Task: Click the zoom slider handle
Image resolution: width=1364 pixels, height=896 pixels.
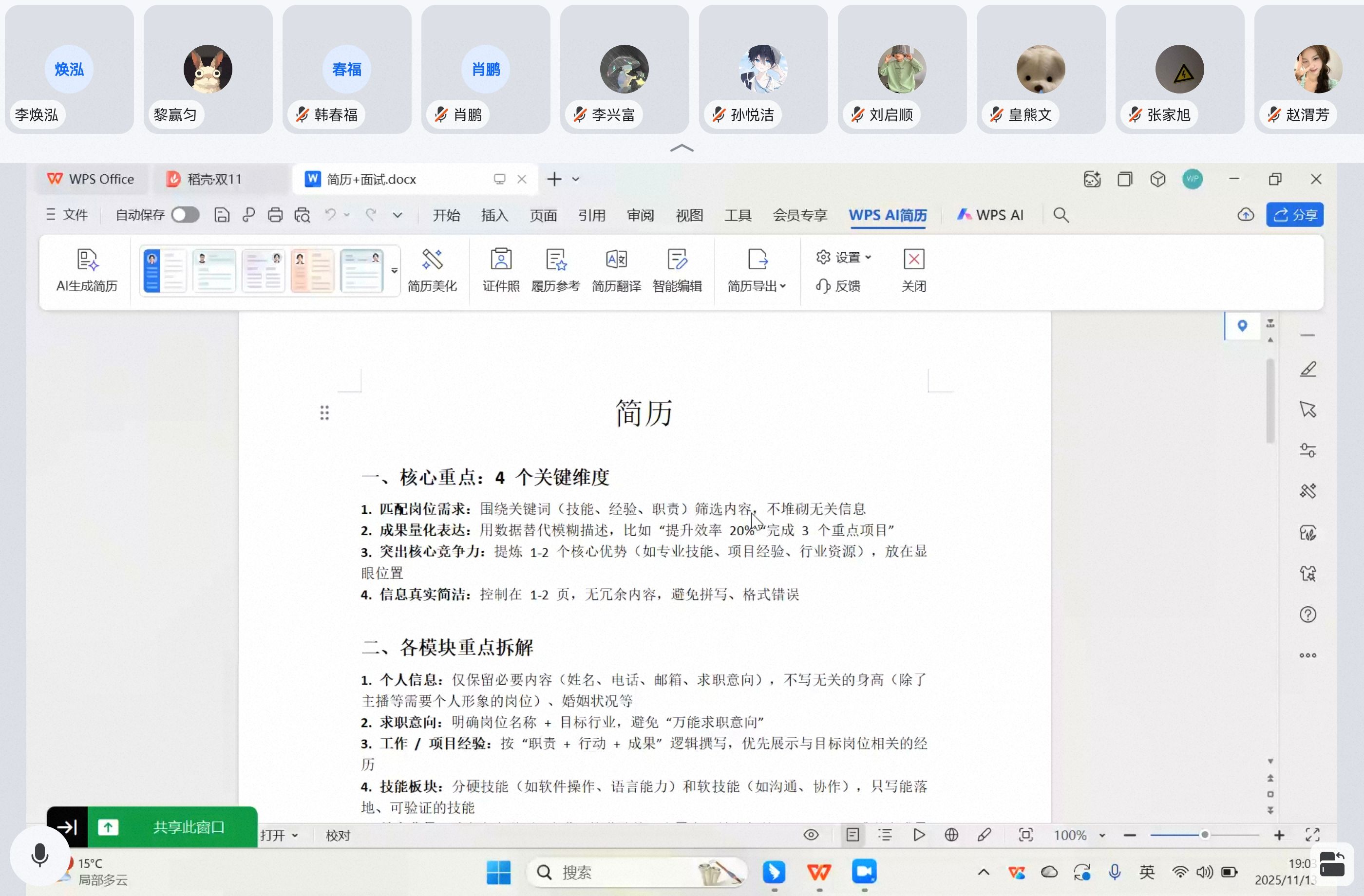Action: click(x=1205, y=835)
